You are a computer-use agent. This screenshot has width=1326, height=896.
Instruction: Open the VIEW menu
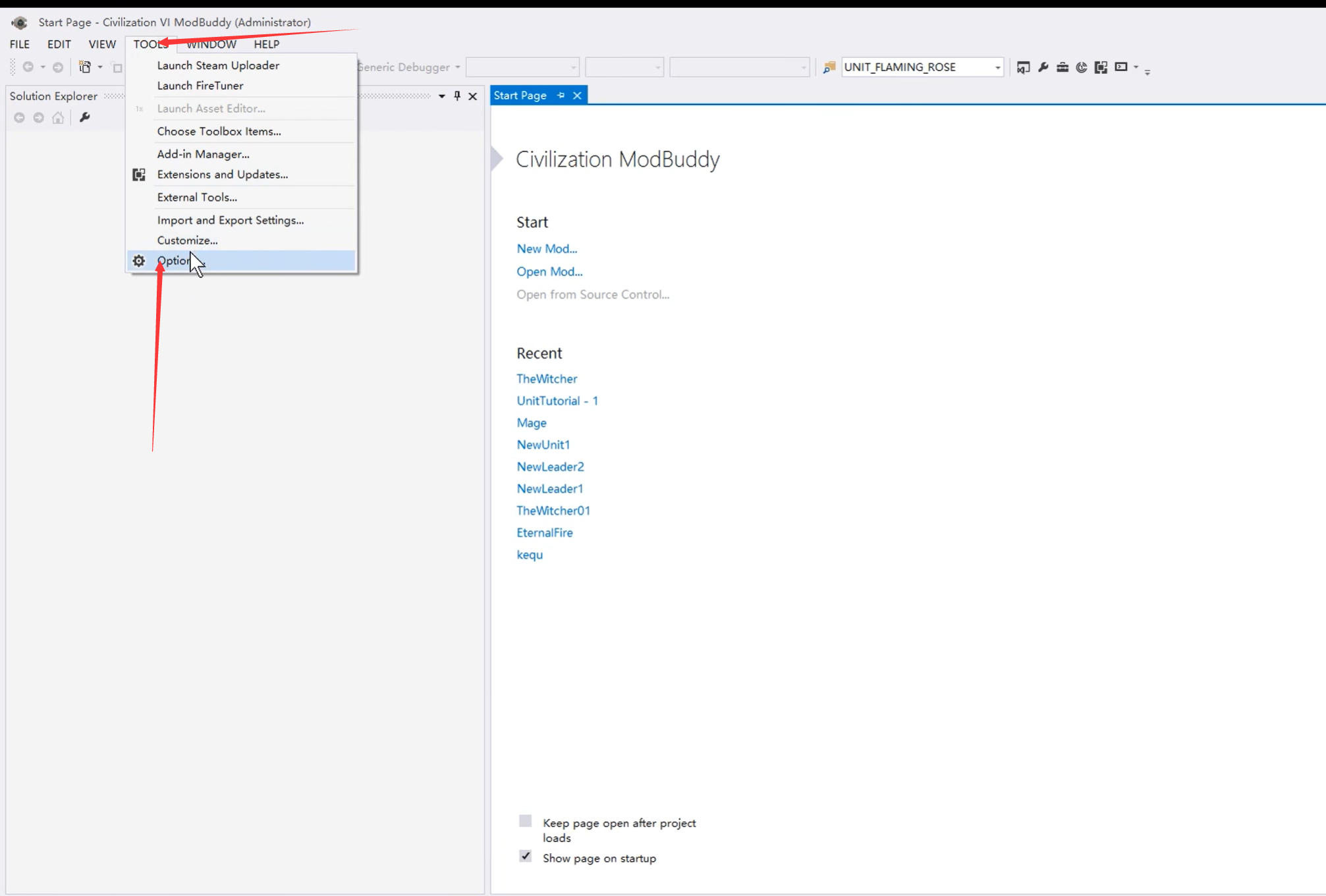pos(102,44)
